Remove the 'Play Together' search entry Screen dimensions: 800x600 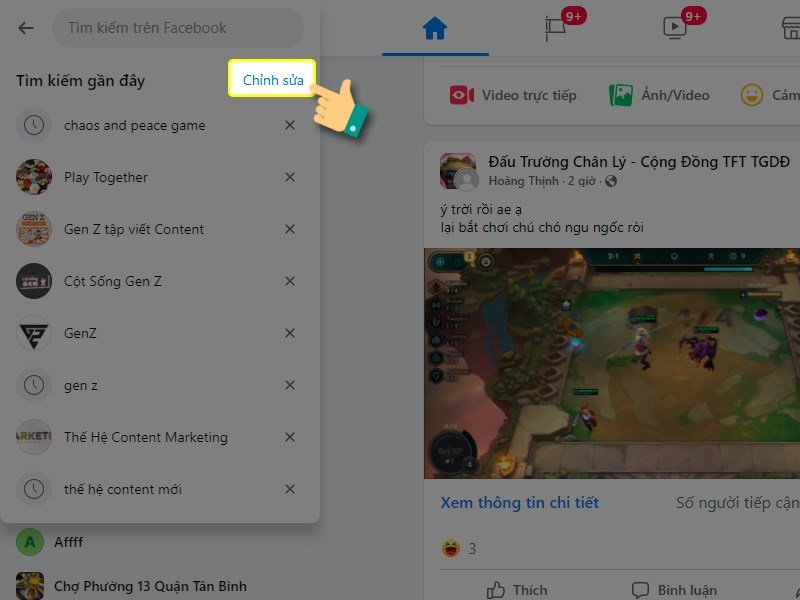[289, 177]
